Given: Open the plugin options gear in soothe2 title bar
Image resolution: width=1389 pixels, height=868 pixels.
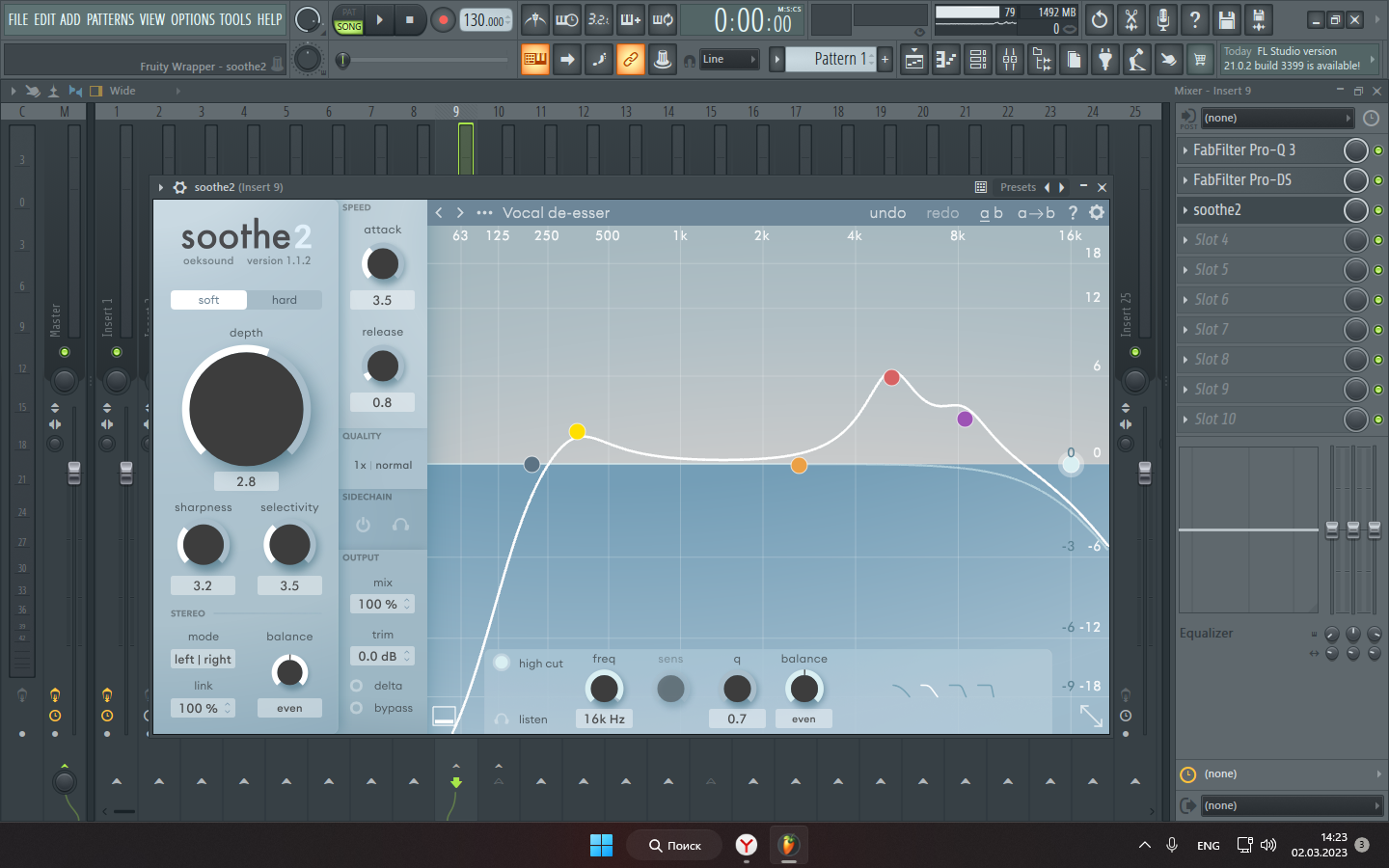Looking at the screenshot, I should click(179, 187).
